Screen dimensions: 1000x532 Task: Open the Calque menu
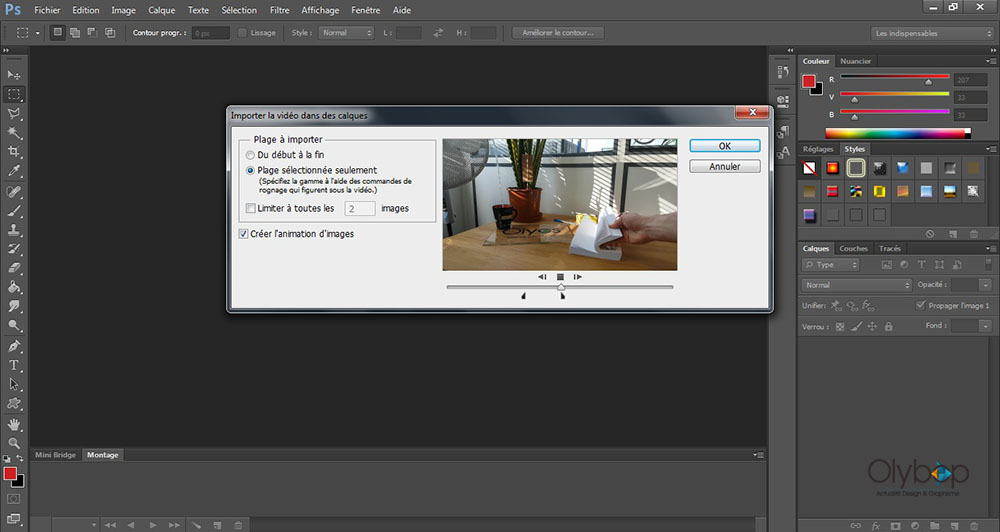[x=161, y=10]
